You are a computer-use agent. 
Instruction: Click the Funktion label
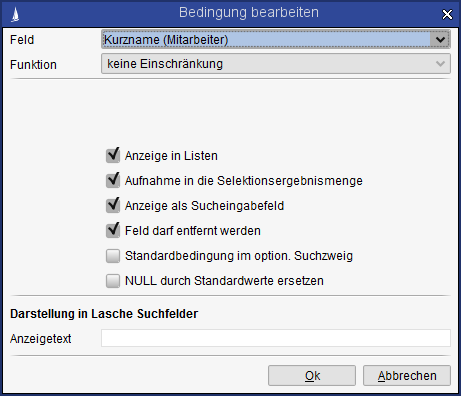(x=33, y=65)
